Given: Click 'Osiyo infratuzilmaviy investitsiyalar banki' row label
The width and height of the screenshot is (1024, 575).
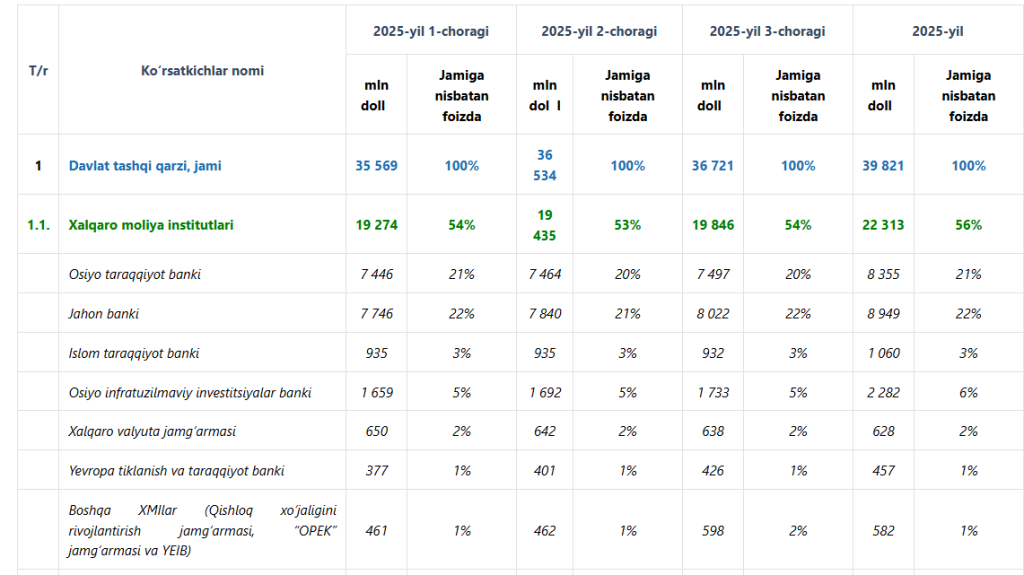Looking at the screenshot, I should coord(190,393).
